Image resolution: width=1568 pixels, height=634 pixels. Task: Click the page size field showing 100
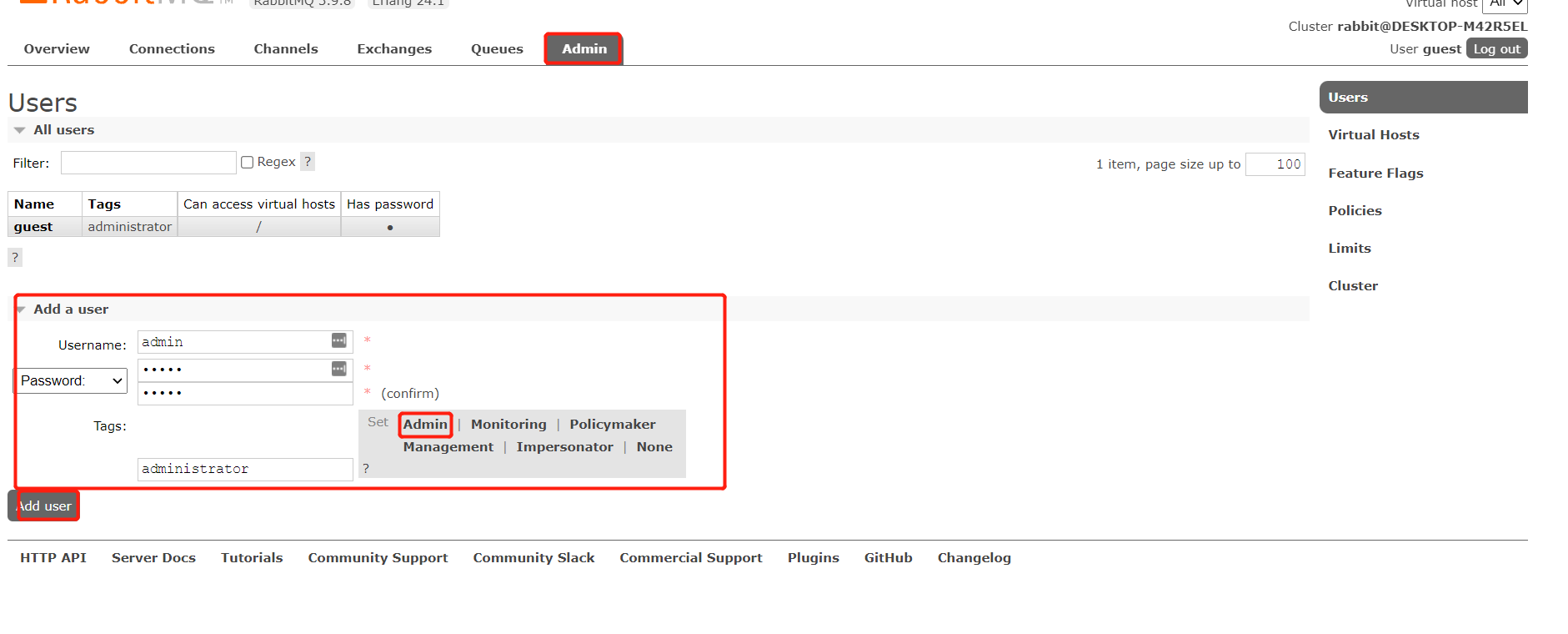tap(1275, 164)
